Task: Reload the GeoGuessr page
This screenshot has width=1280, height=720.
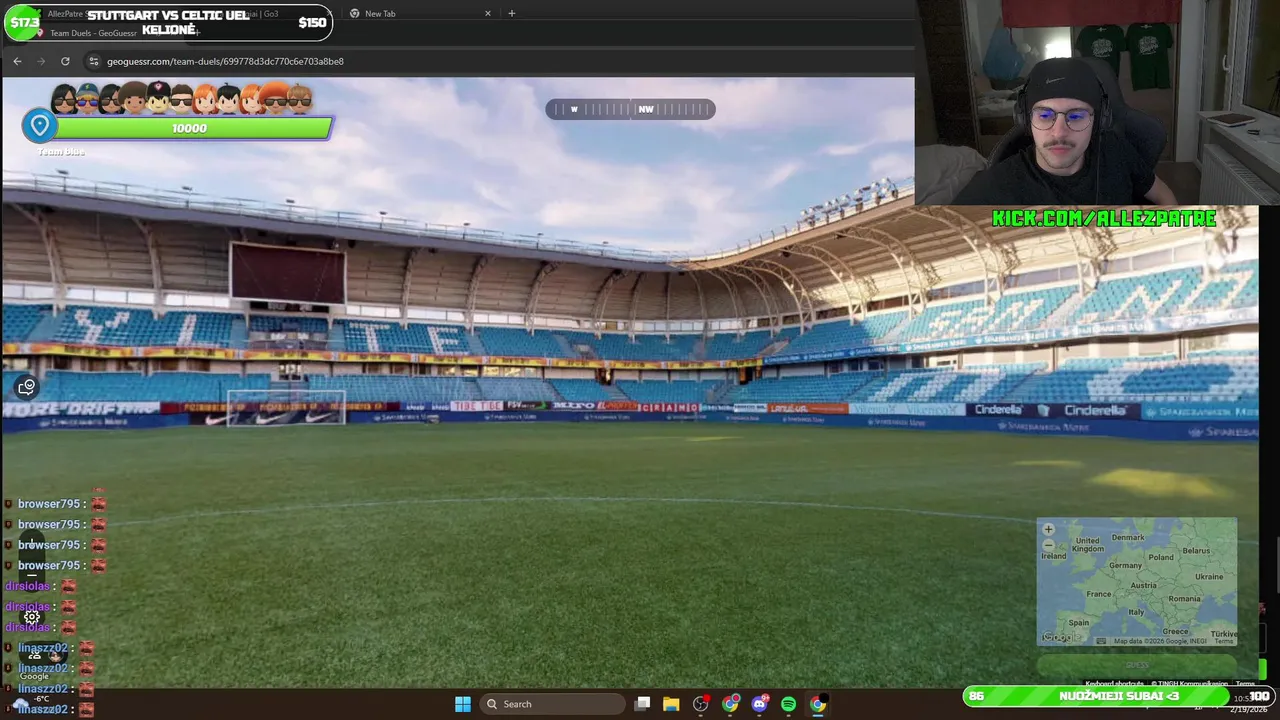Action: [65, 61]
